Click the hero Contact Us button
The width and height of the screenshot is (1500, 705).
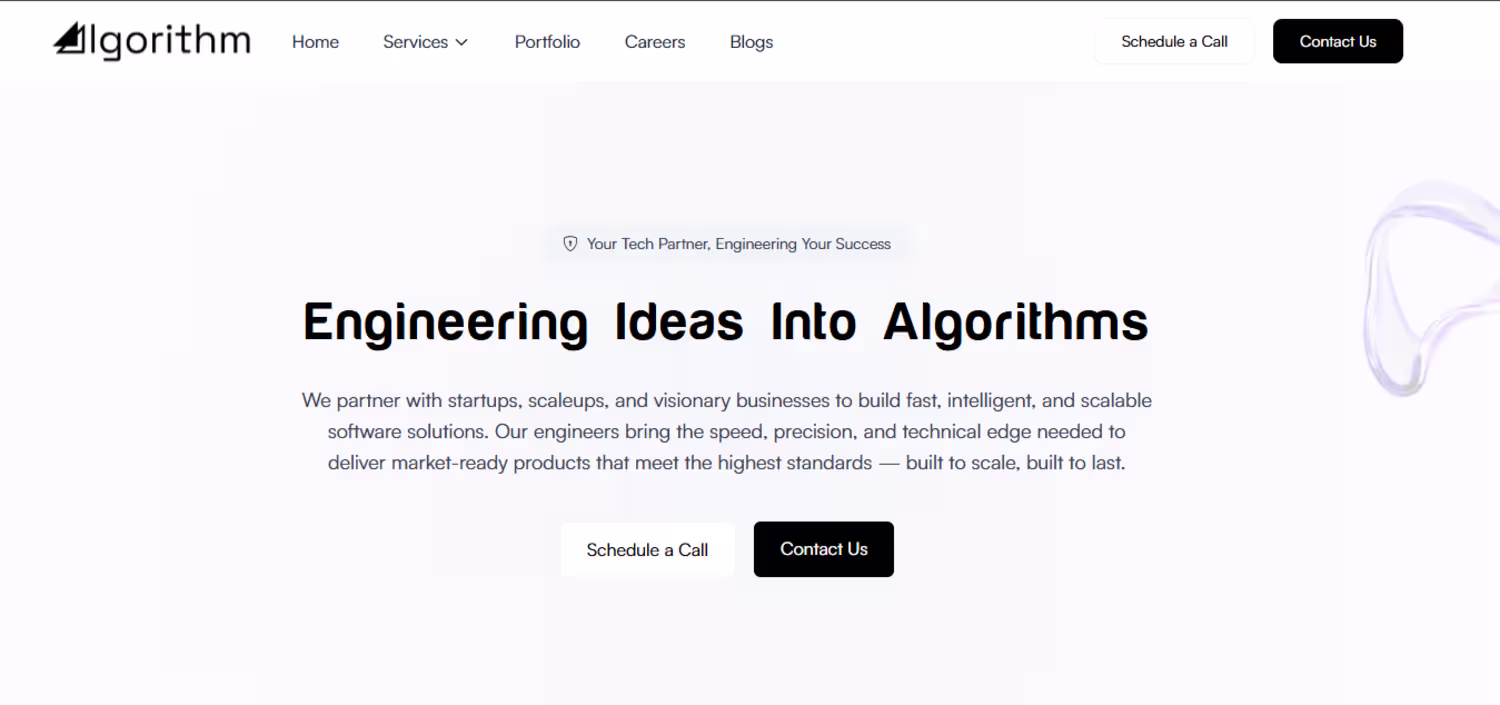click(823, 549)
